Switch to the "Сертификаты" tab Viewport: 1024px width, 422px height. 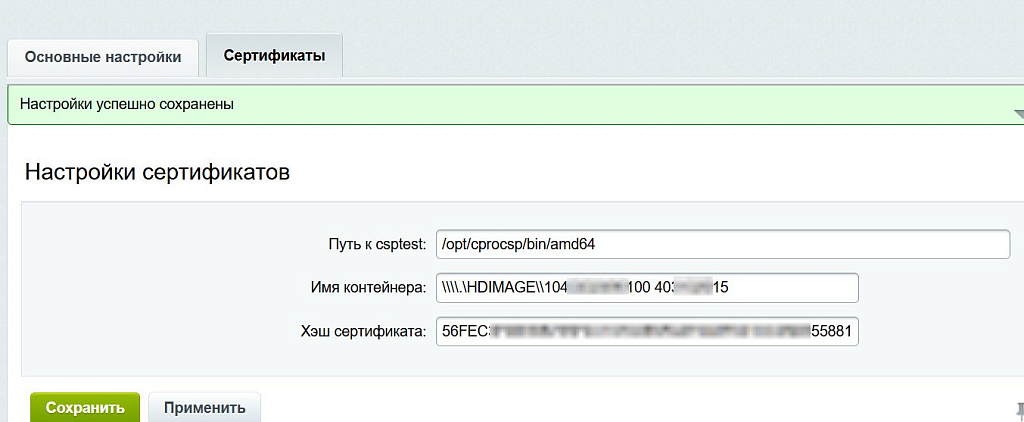(x=274, y=56)
